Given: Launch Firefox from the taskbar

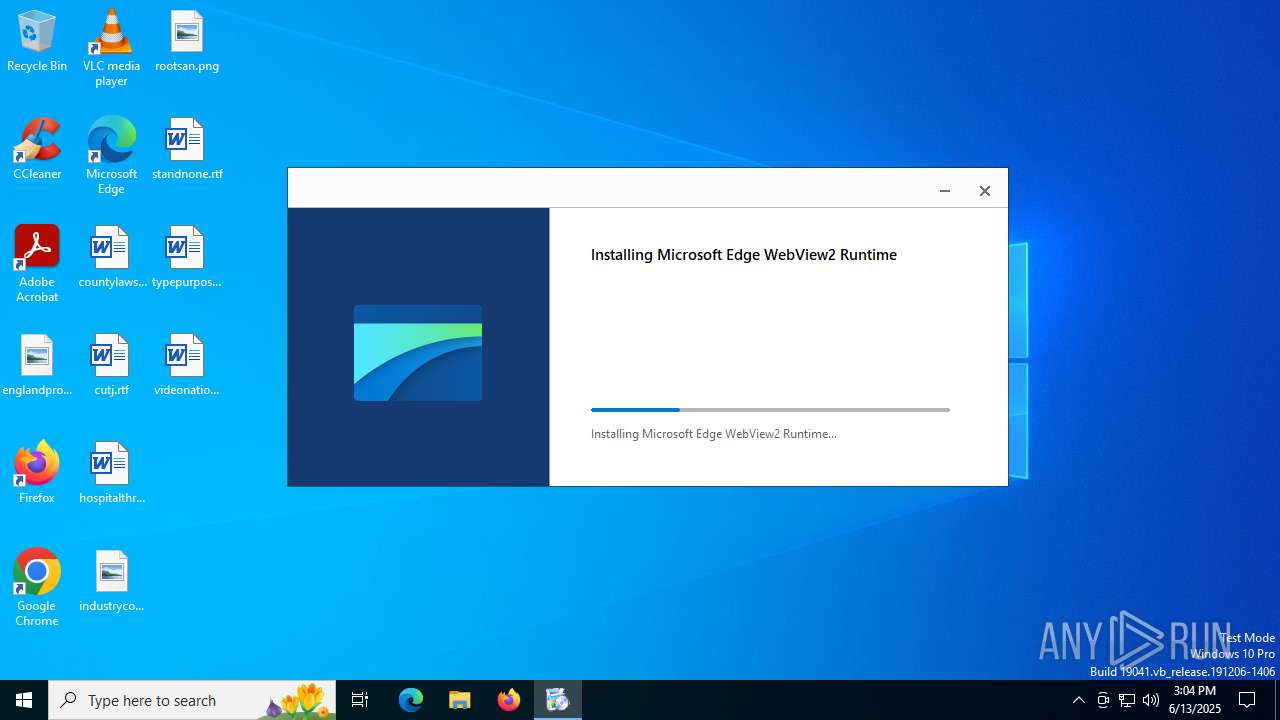Looking at the screenshot, I should click(x=509, y=700).
